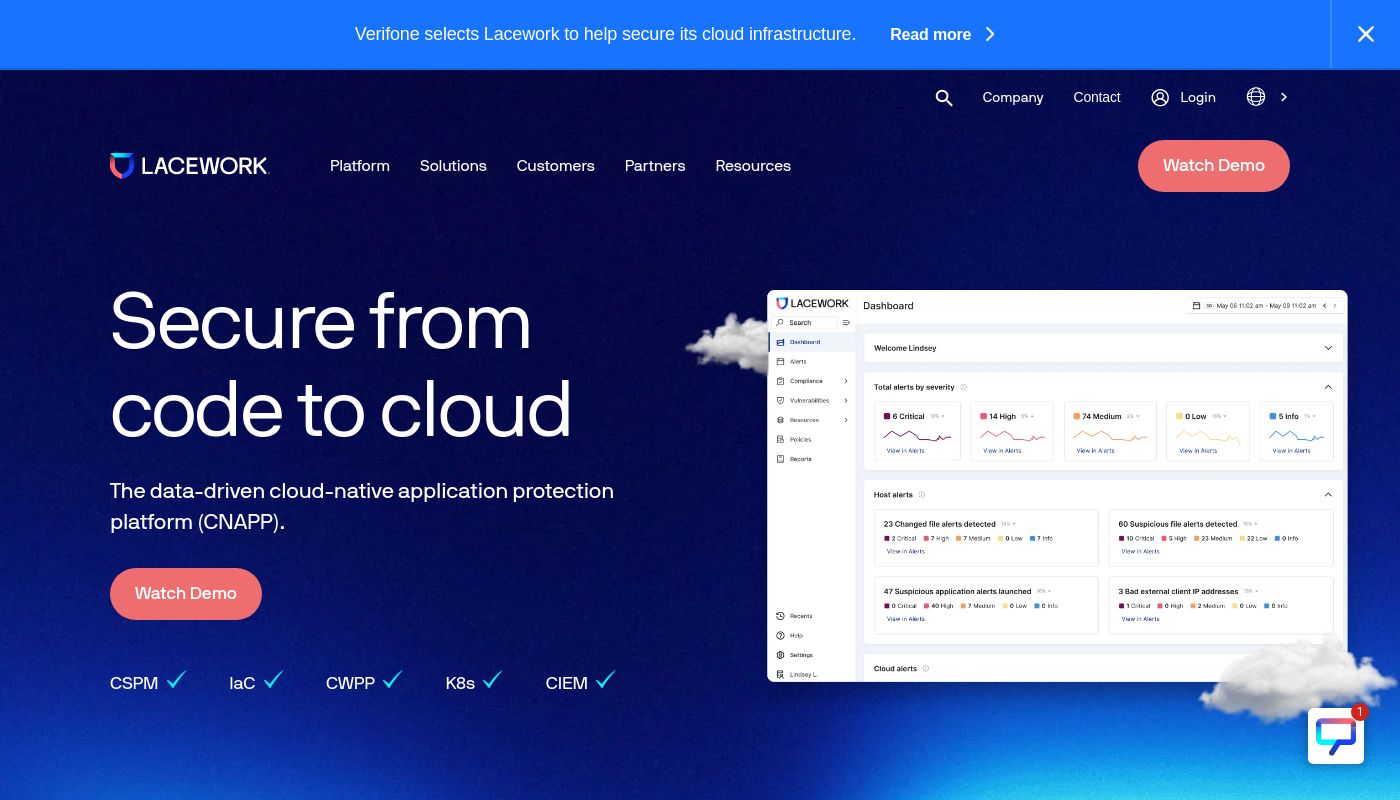Click the May 06 to May 09 date range
This screenshot has height=800, width=1400.
pos(1266,306)
